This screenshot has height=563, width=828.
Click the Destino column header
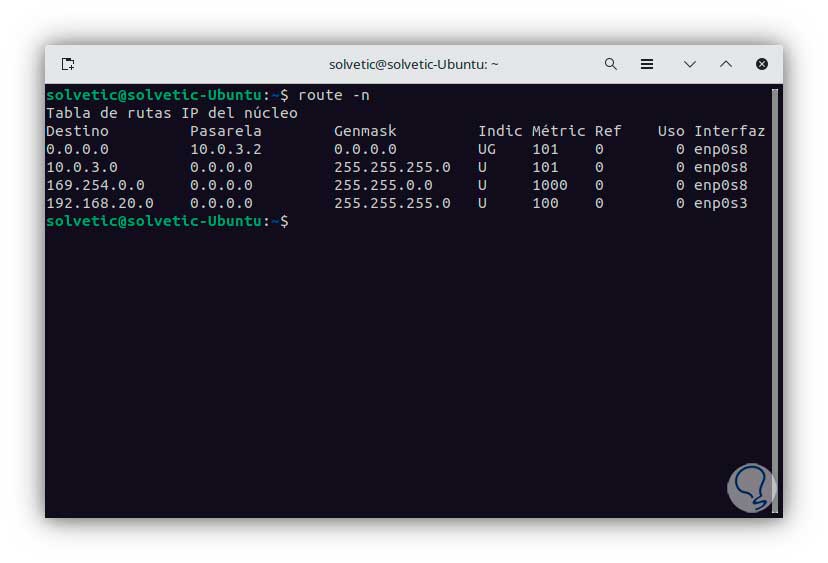[77, 131]
